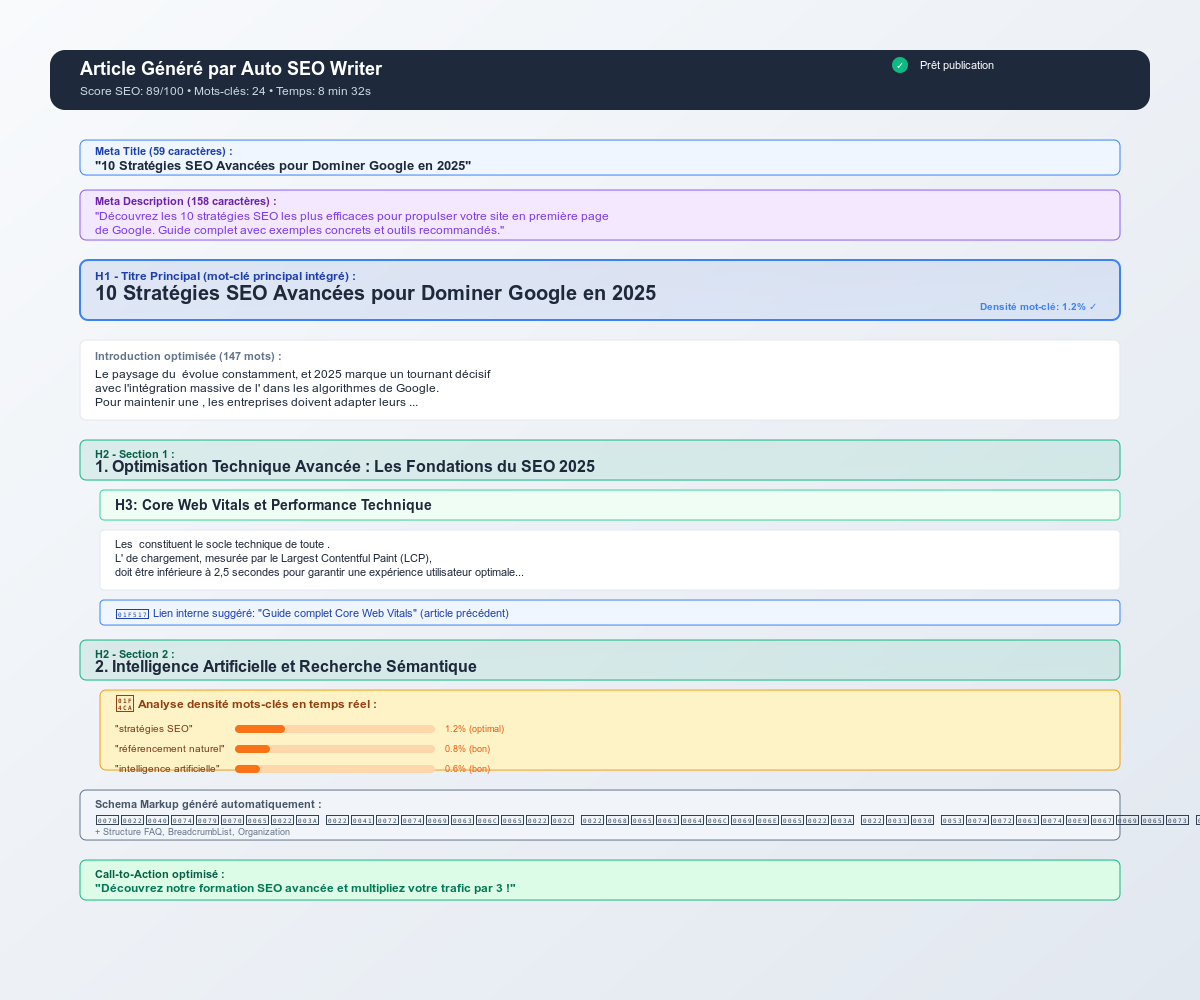Click the 'H3: Core Web Vitals et Performance Technique' heading
This screenshot has width=1200, height=1000.
coord(273,505)
